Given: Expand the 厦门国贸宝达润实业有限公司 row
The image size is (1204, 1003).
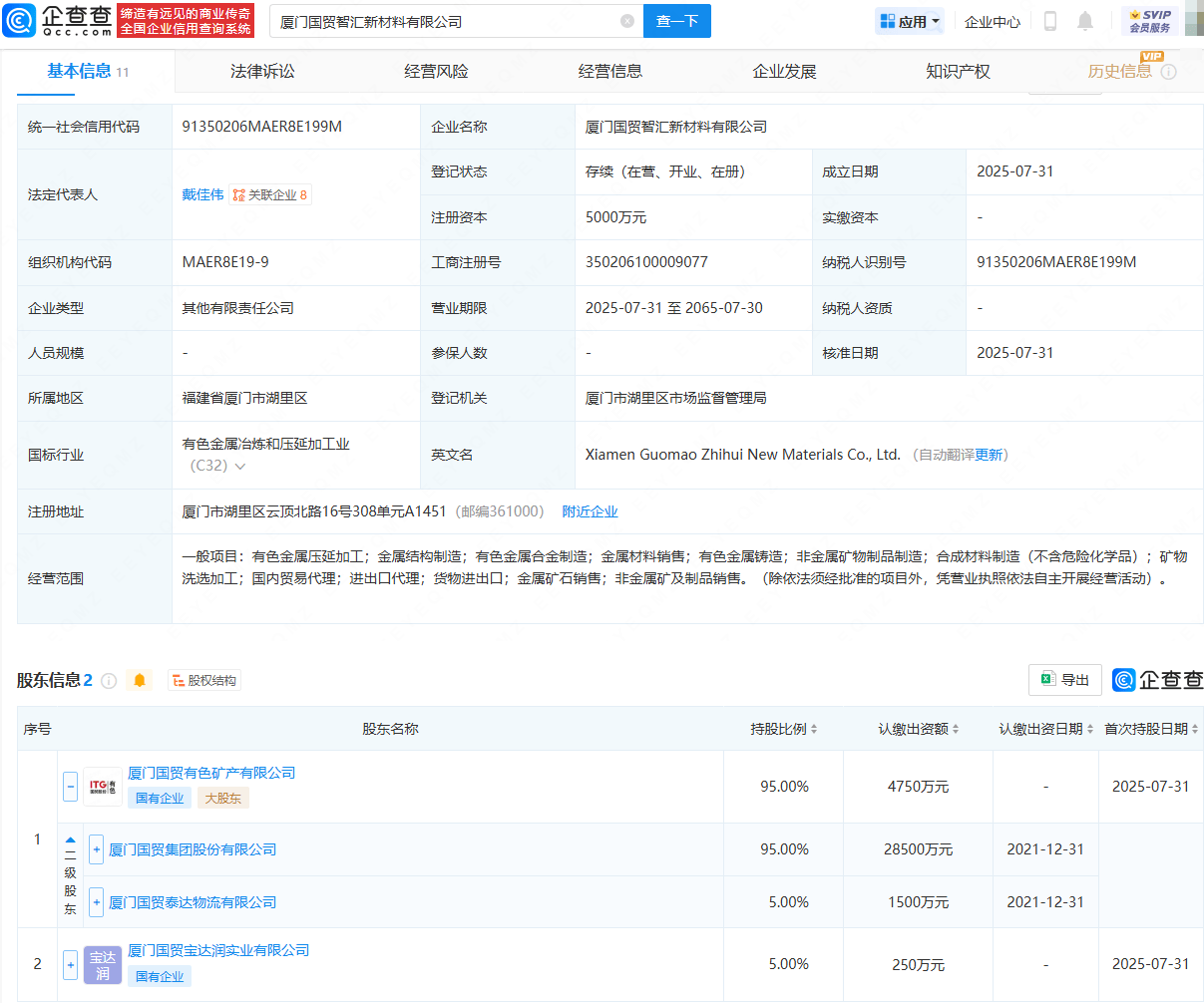Looking at the screenshot, I should pyautogui.click(x=70, y=964).
